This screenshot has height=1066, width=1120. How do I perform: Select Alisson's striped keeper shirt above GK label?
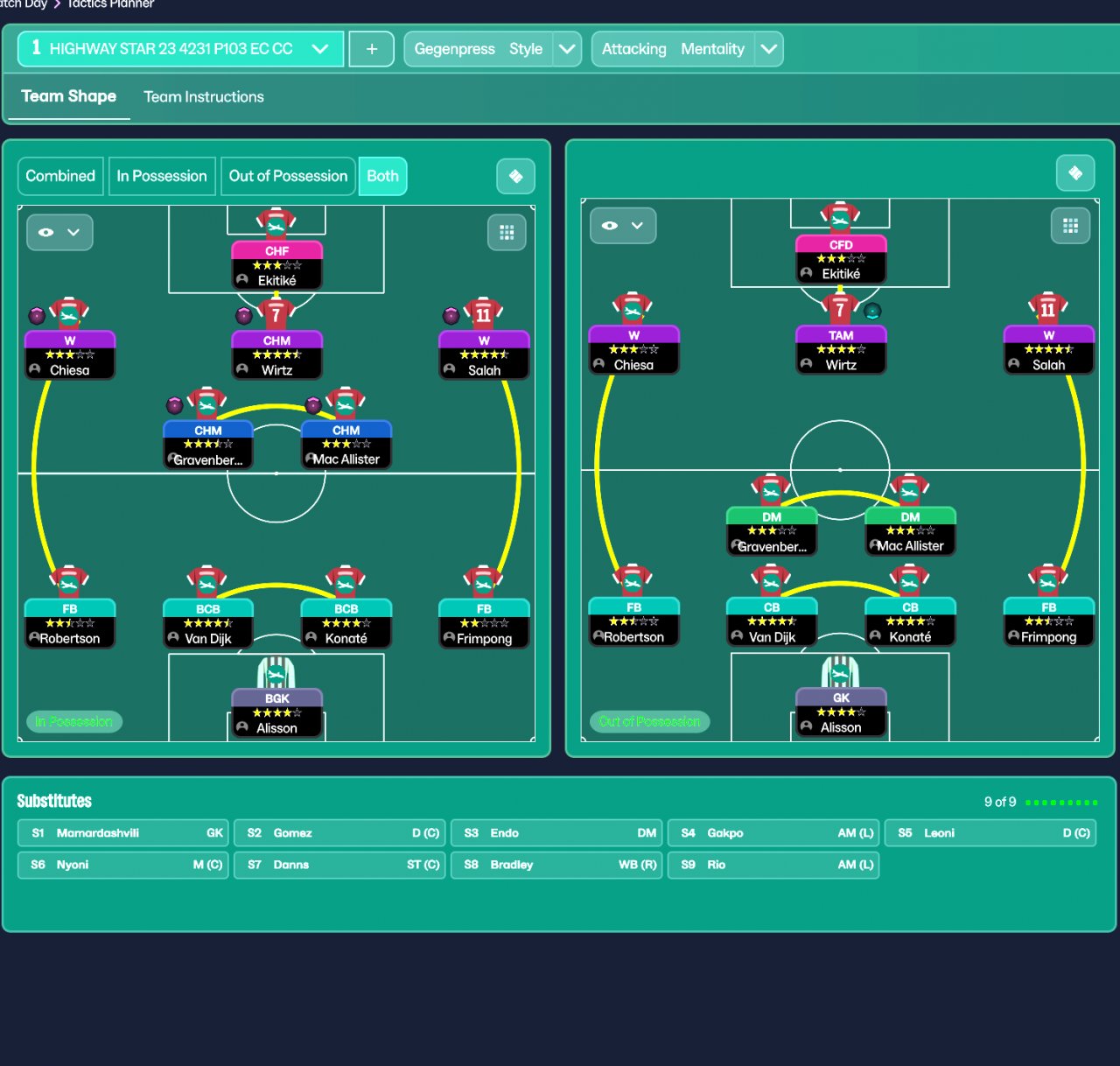pyautogui.click(x=841, y=672)
